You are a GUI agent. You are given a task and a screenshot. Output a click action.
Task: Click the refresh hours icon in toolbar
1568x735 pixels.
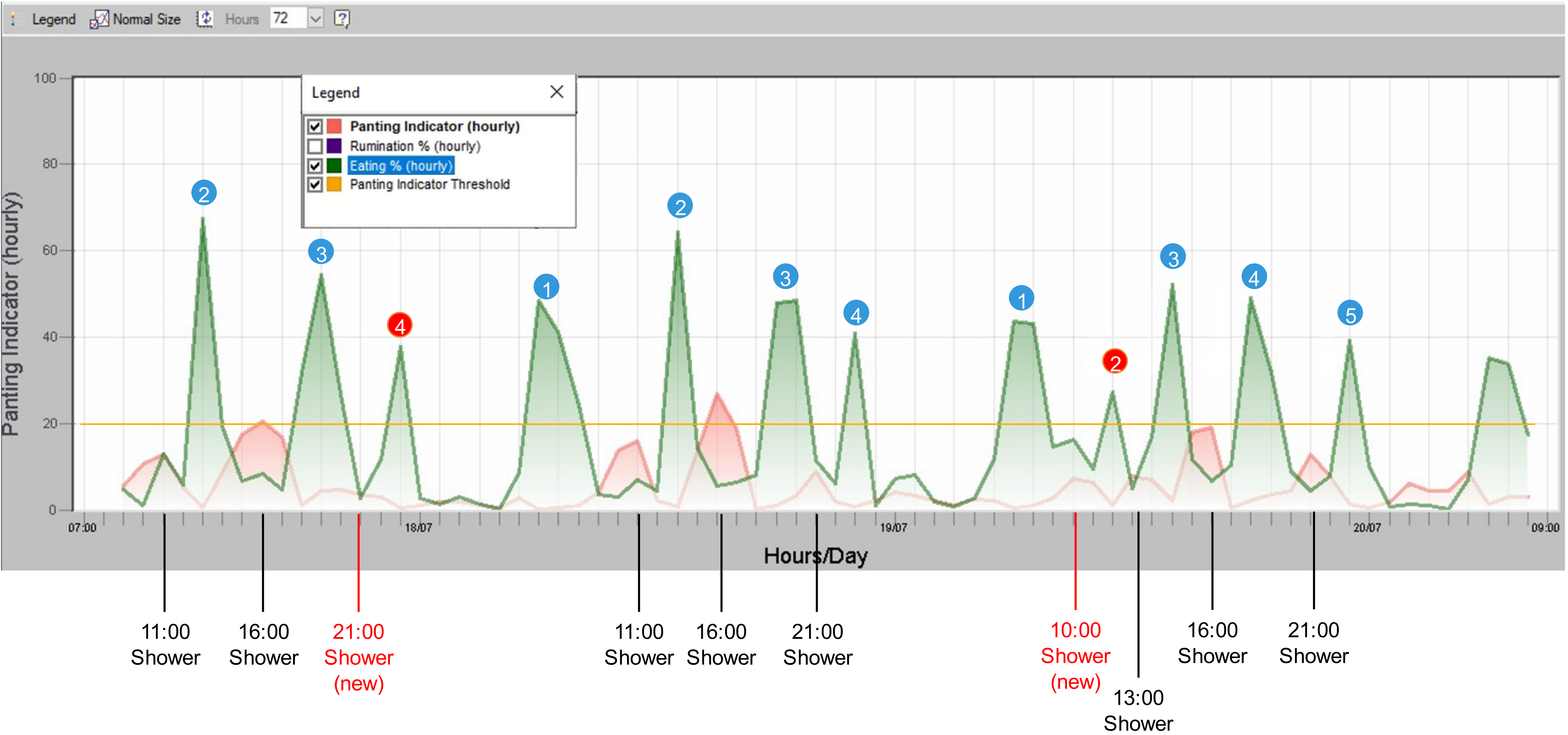(205, 19)
